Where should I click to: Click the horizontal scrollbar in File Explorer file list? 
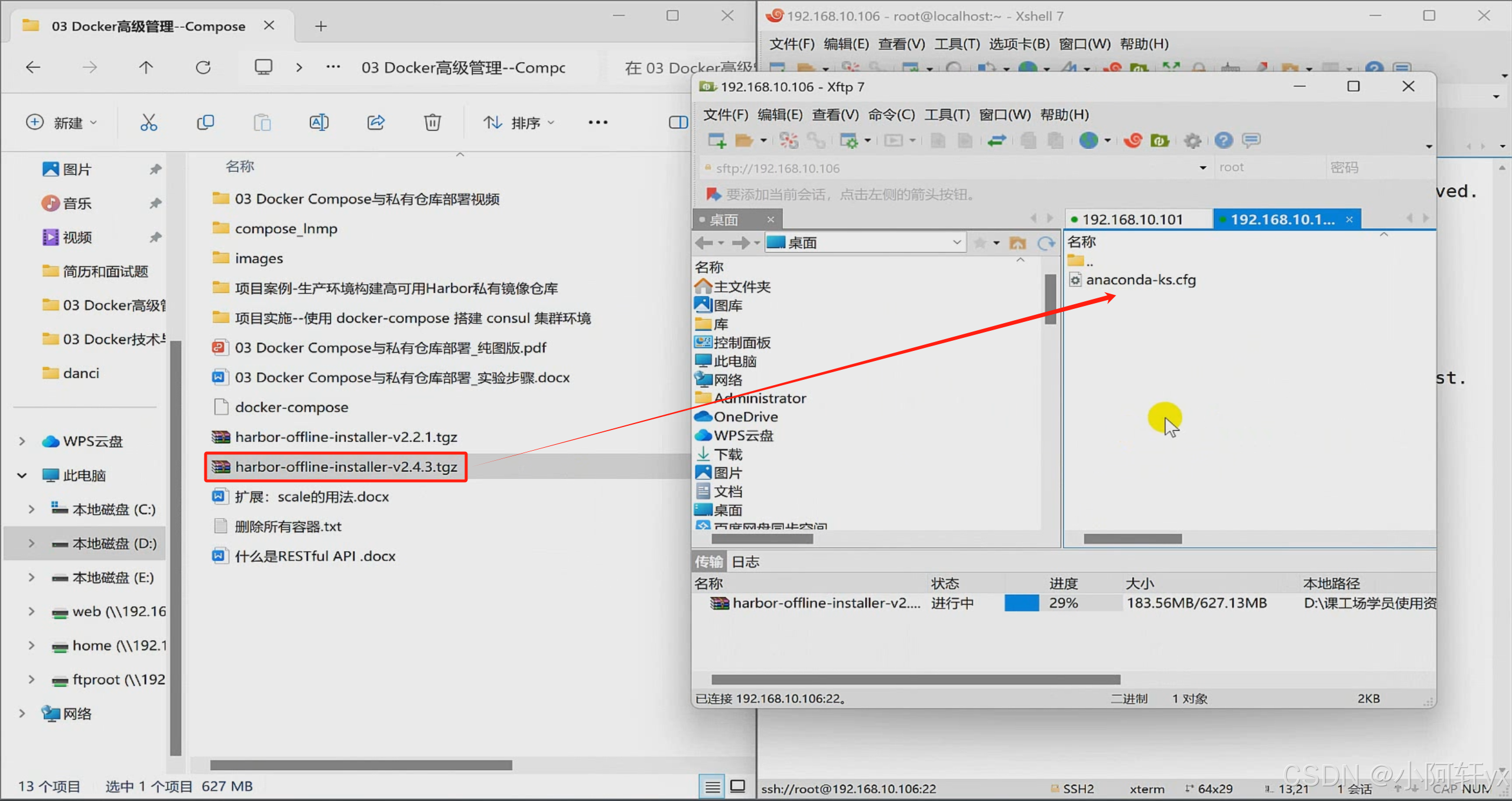point(361,765)
